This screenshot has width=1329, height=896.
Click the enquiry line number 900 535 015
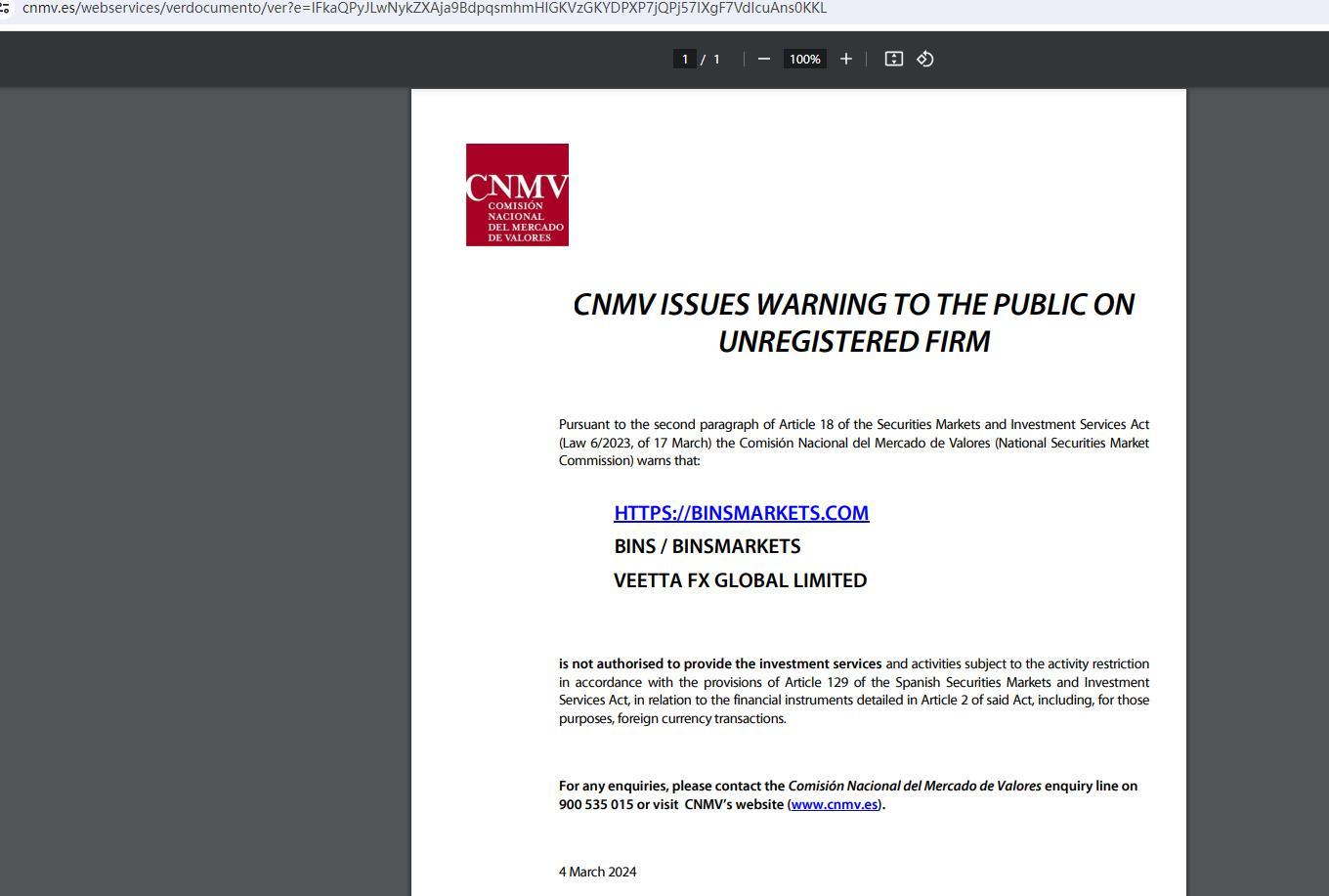pos(596,805)
